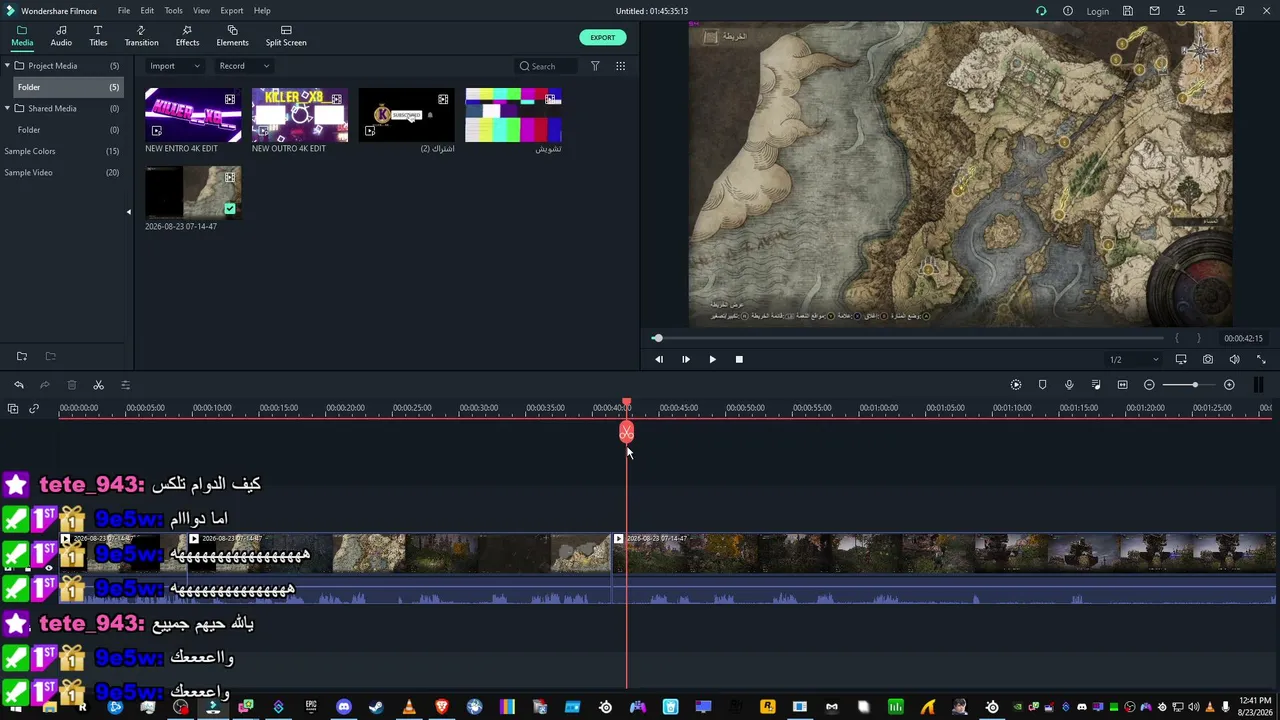Take a snapshot of the preview
This screenshot has width=1280, height=720.
(x=1208, y=359)
